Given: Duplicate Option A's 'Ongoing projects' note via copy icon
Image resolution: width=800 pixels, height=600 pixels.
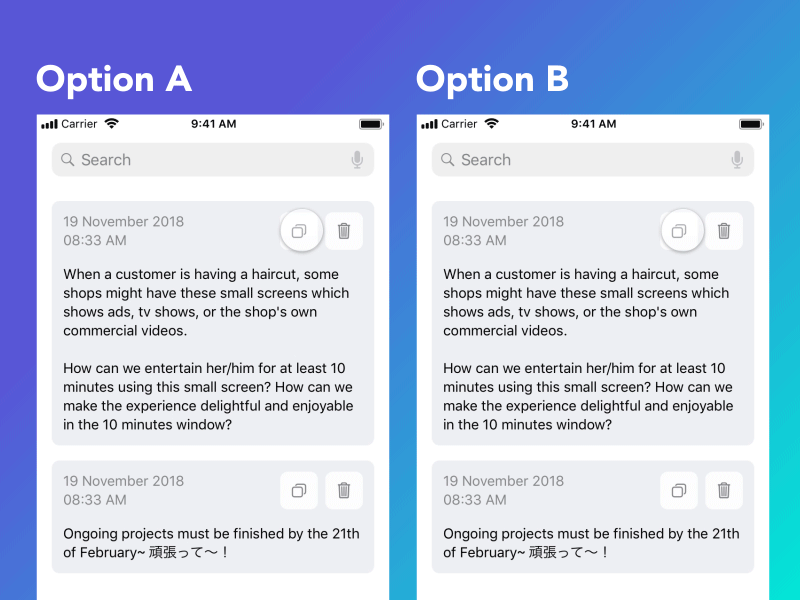Looking at the screenshot, I should (x=299, y=490).
